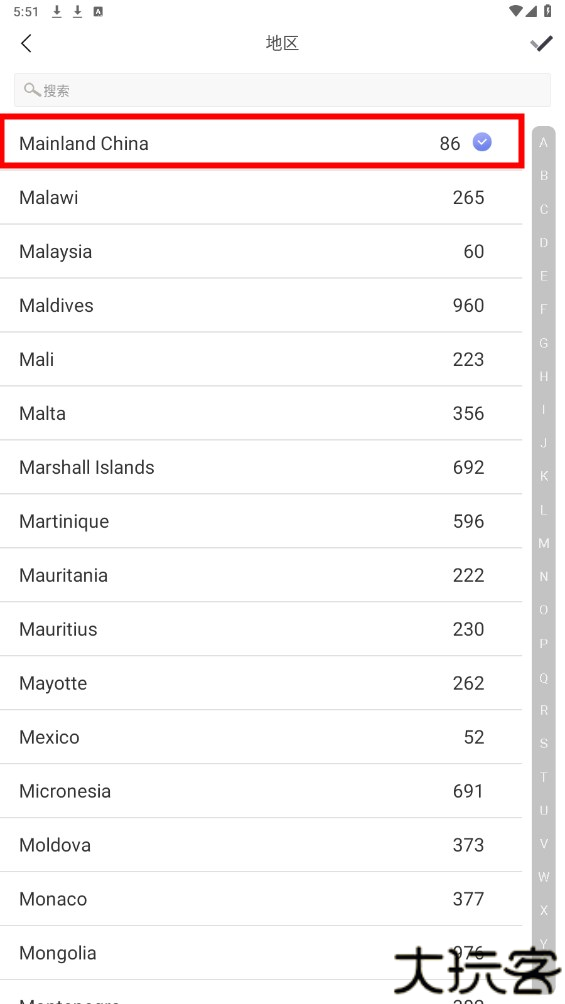Jump to letter T in index bar
Image resolution: width=565 pixels, height=1004 pixels.
pos(543,777)
